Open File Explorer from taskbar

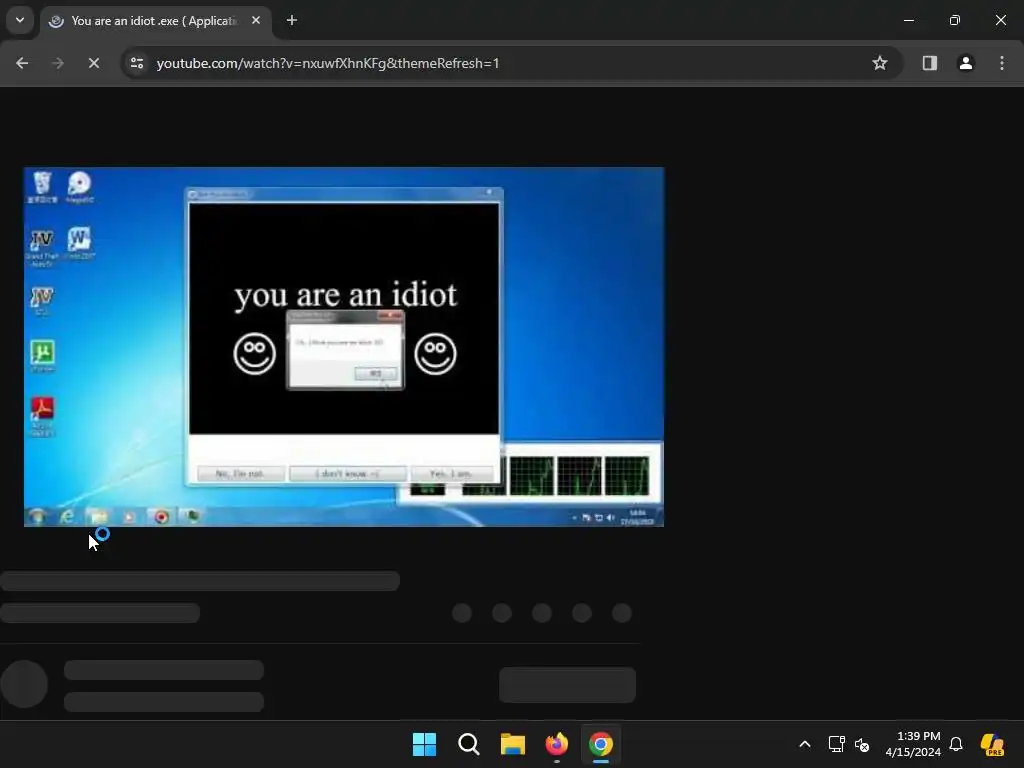click(513, 744)
